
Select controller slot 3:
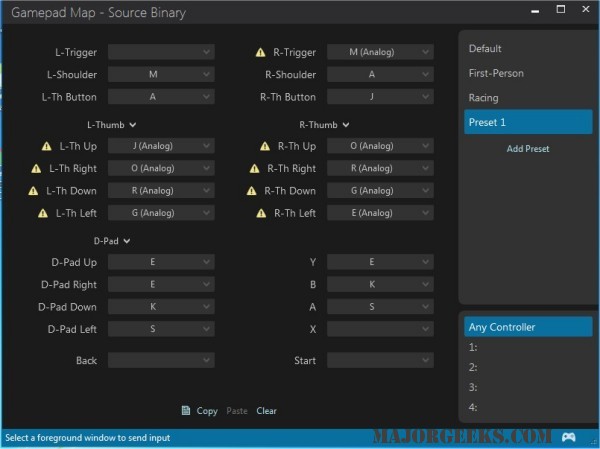point(528,387)
